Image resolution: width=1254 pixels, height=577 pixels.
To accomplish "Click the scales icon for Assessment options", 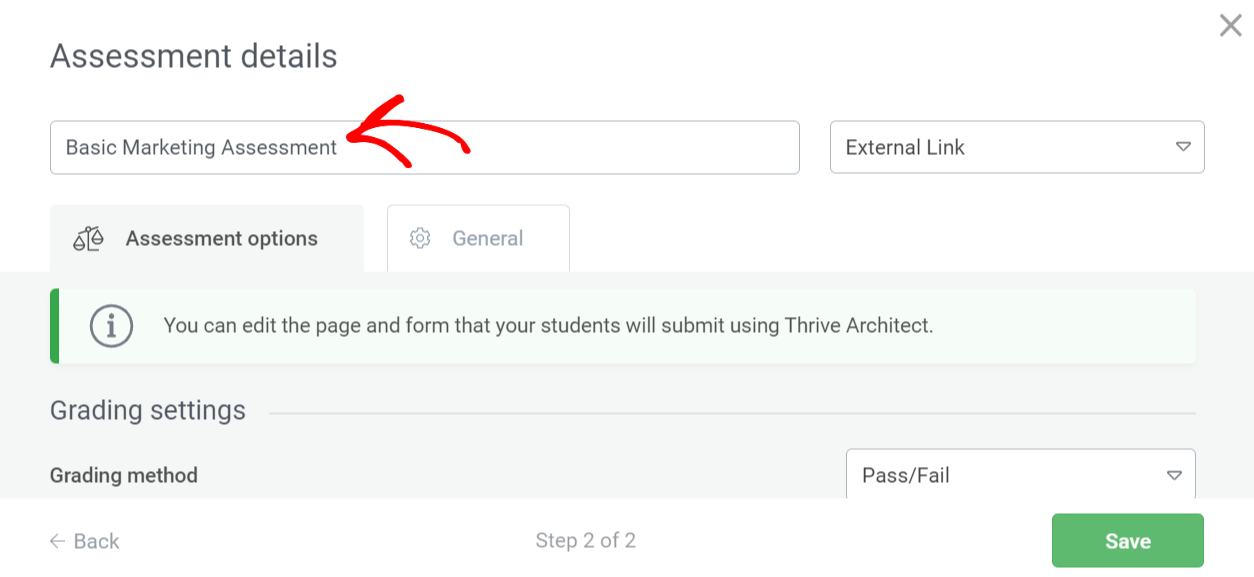I will (88, 239).
